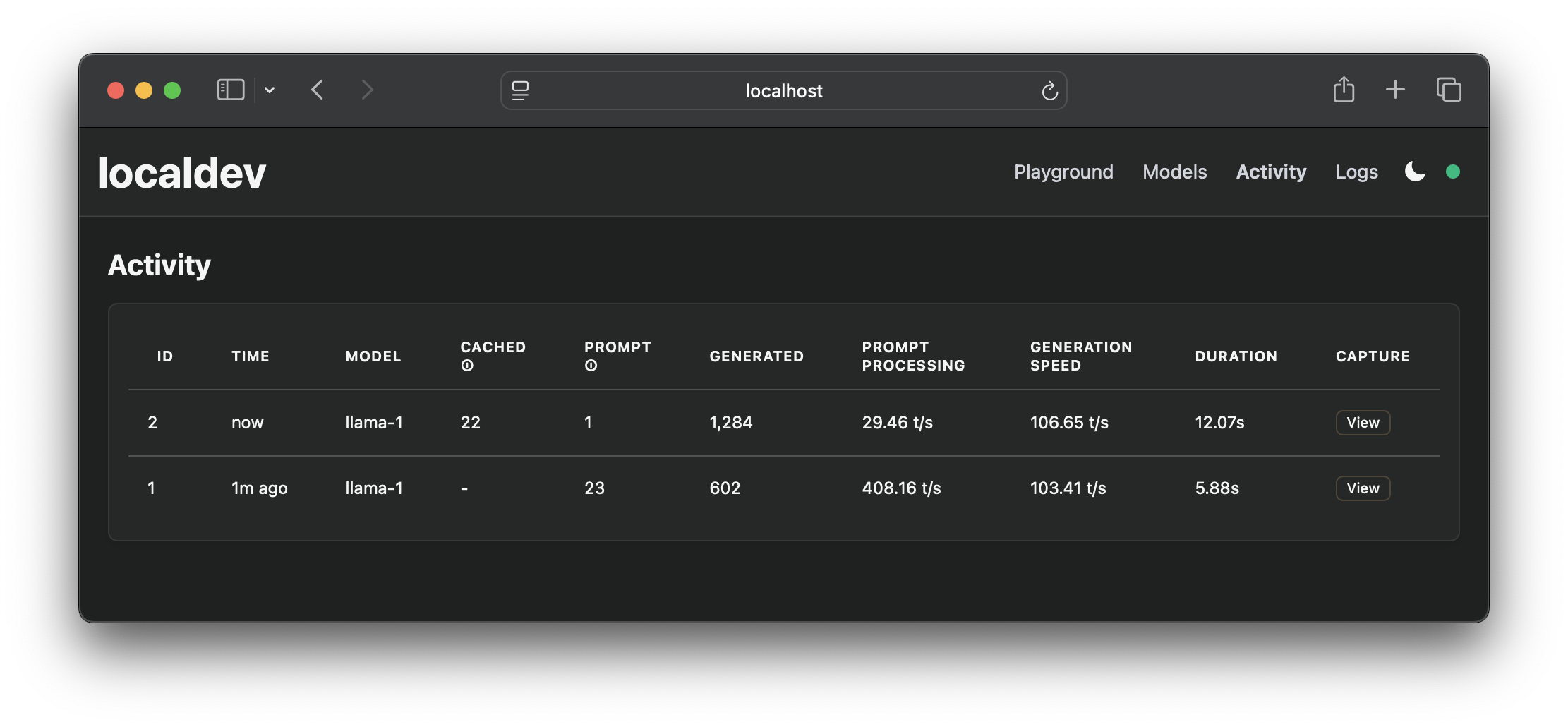The width and height of the screenshot is (1568, 727).
Task: View capture for request ID 1
Action: 1363,488
